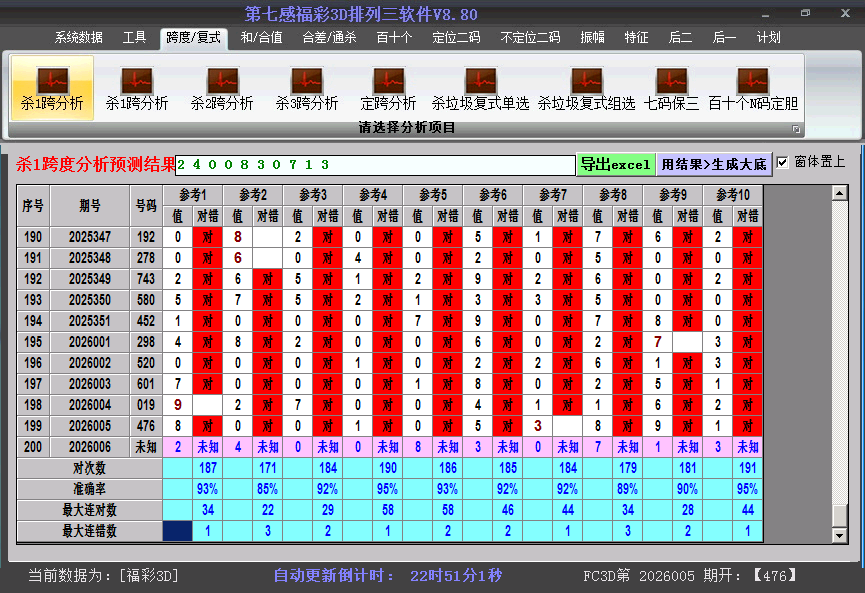Click the prediction result text field
Viewport: 865px width, 593px height.
[x=375, y=164]
